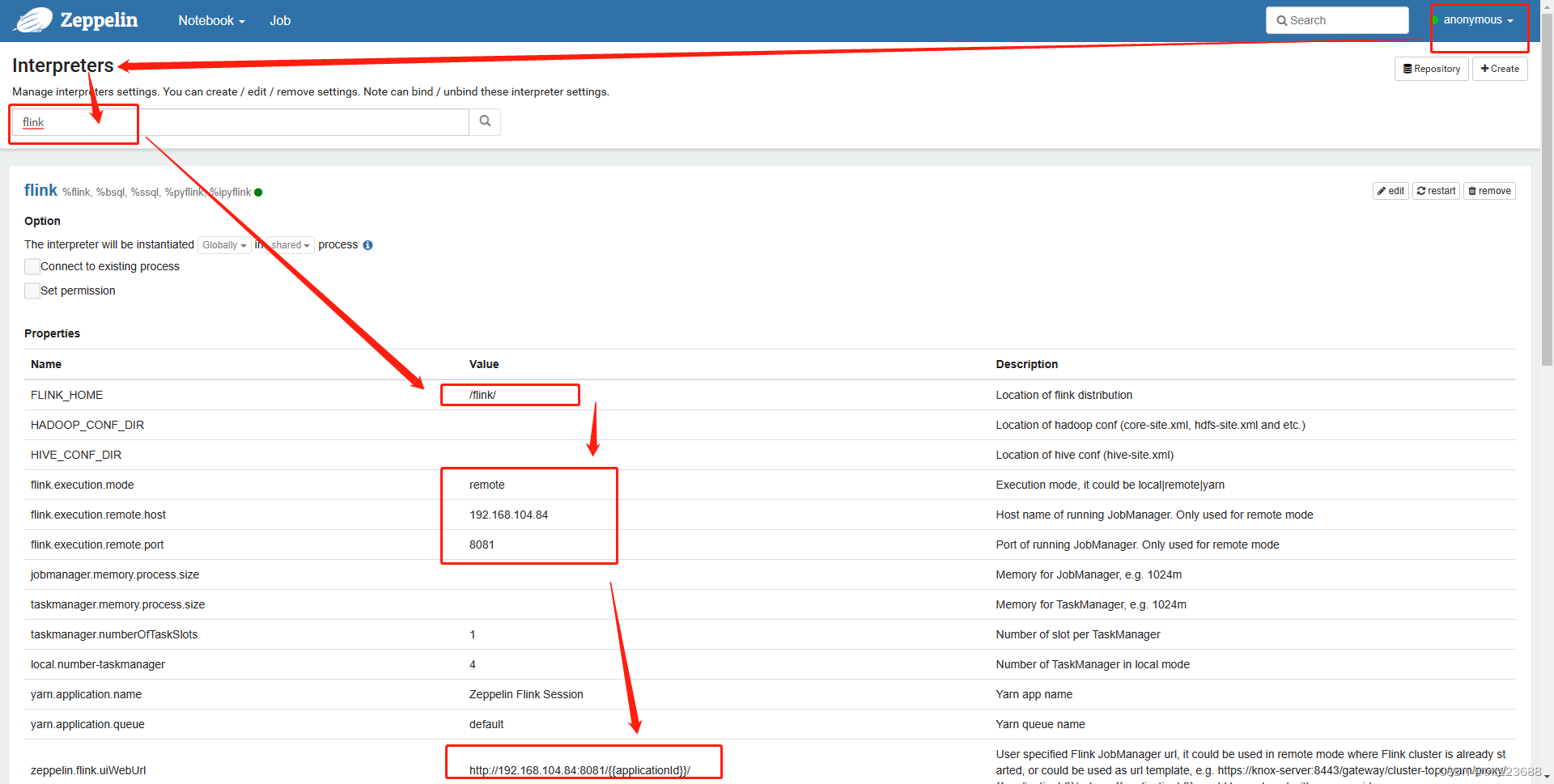Screen dimensions: 1554x784
Task: Toggle Set permission checkbox
Action: tap(32, 290)
